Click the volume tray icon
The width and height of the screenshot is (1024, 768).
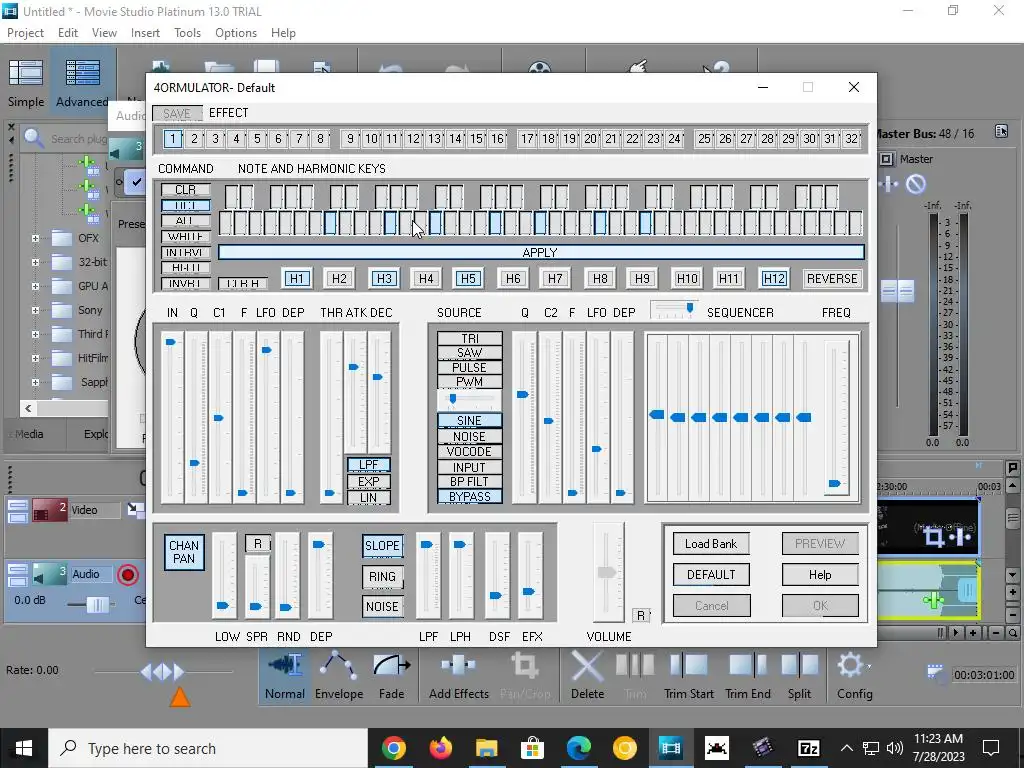(895, 748)
